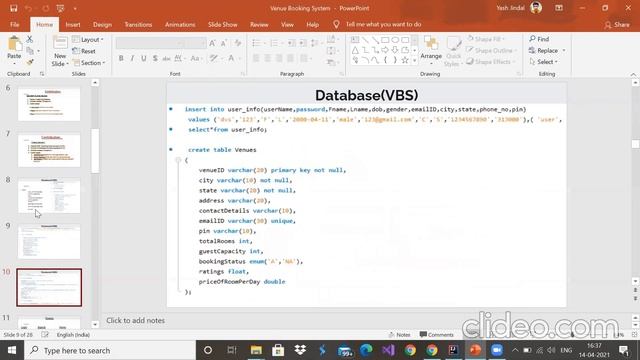This screenshot has width=640, height=360.
Task: Select the triangle shape in the shapes gallery
Action: pos(355,50)
